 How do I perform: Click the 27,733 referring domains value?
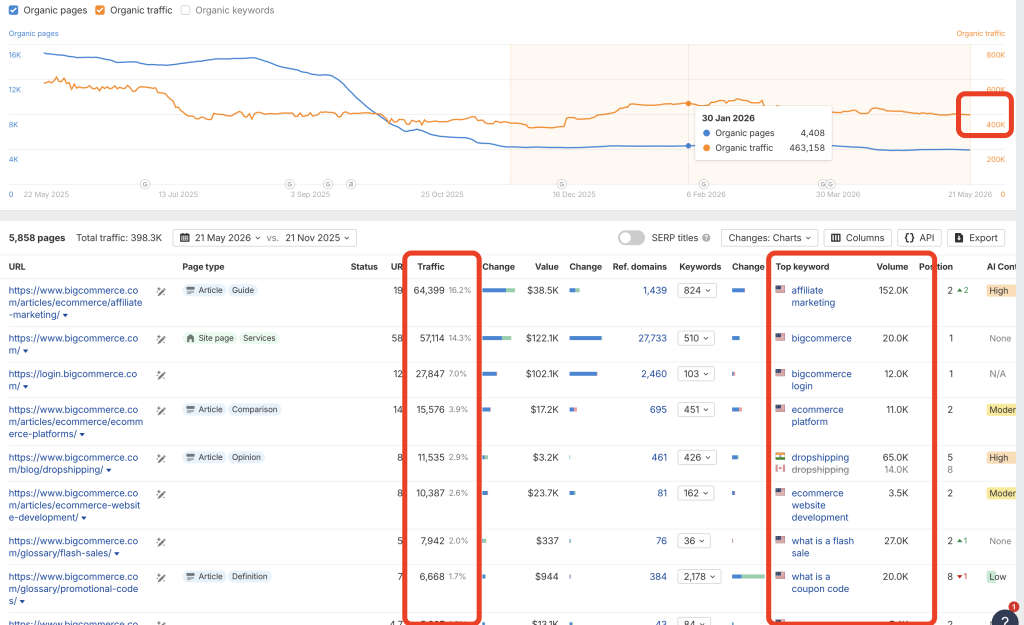tap(652, 338)
